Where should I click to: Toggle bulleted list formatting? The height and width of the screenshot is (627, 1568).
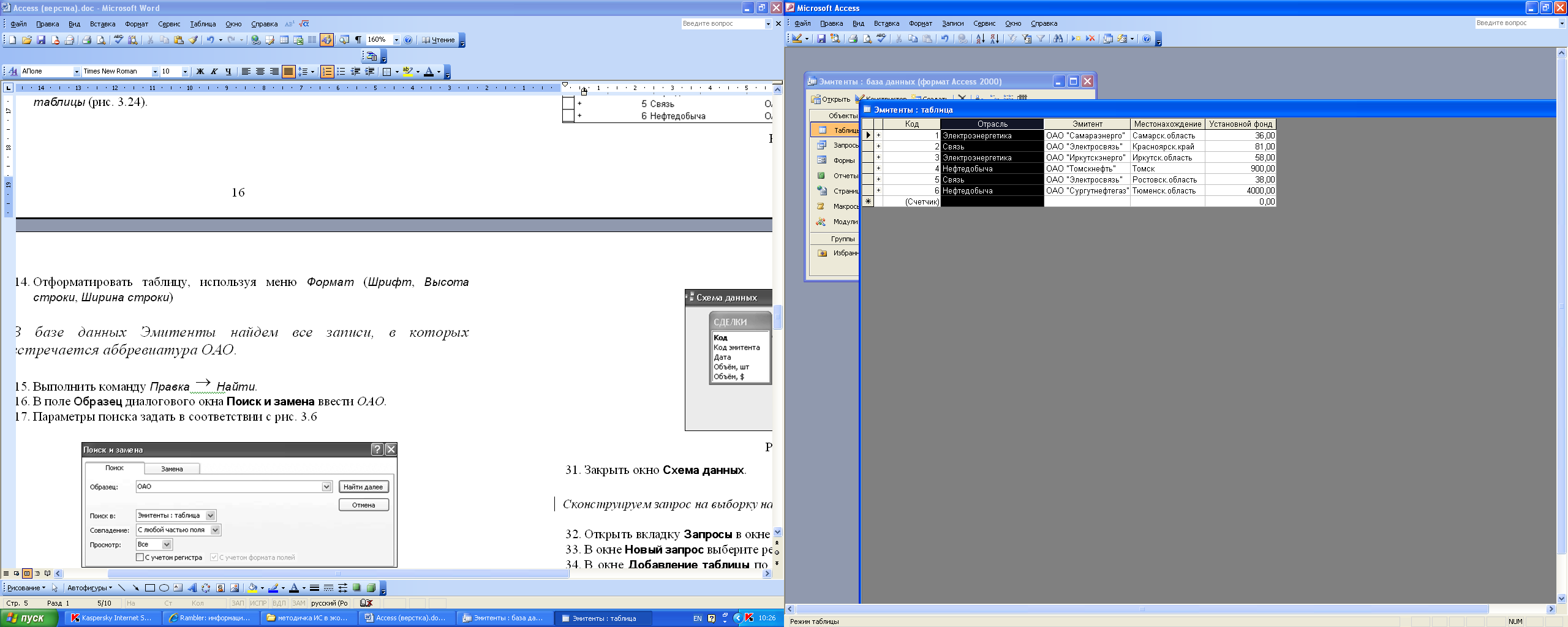click(x=341, y=72)
